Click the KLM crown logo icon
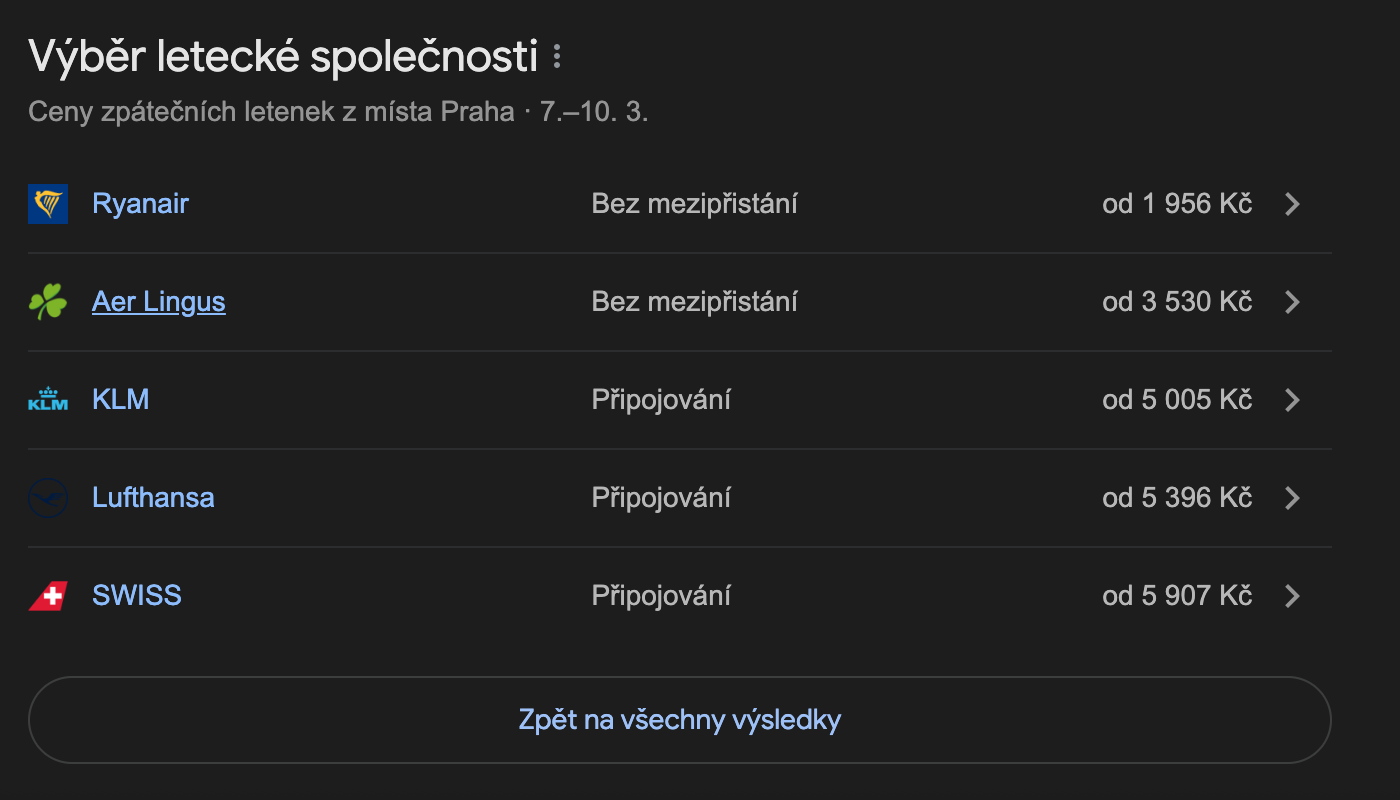The height and width of the screenshot is (800, 1400). (x=48, y=400)
